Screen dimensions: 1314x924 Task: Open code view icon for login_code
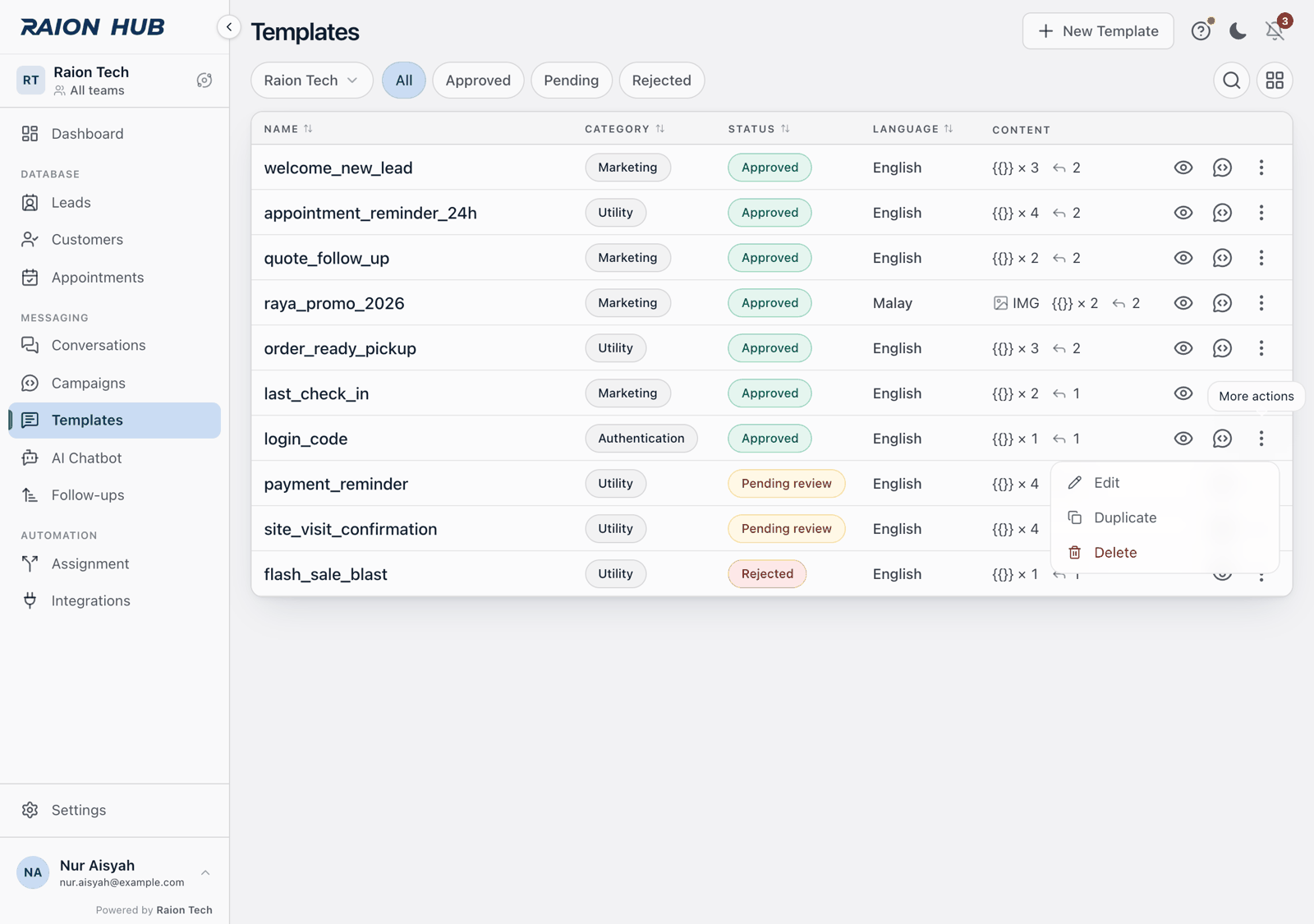coord(1222,439)
